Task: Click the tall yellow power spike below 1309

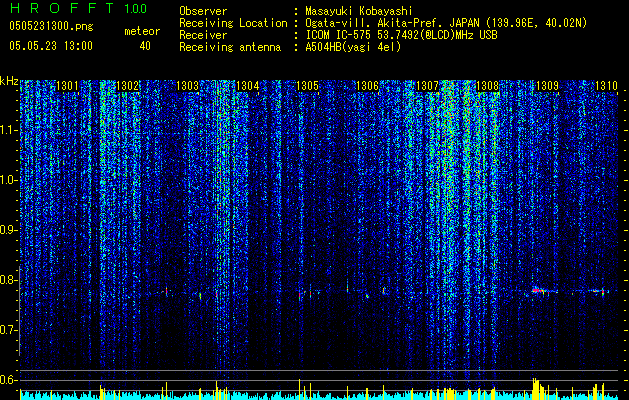Action: tap(535, 388)
